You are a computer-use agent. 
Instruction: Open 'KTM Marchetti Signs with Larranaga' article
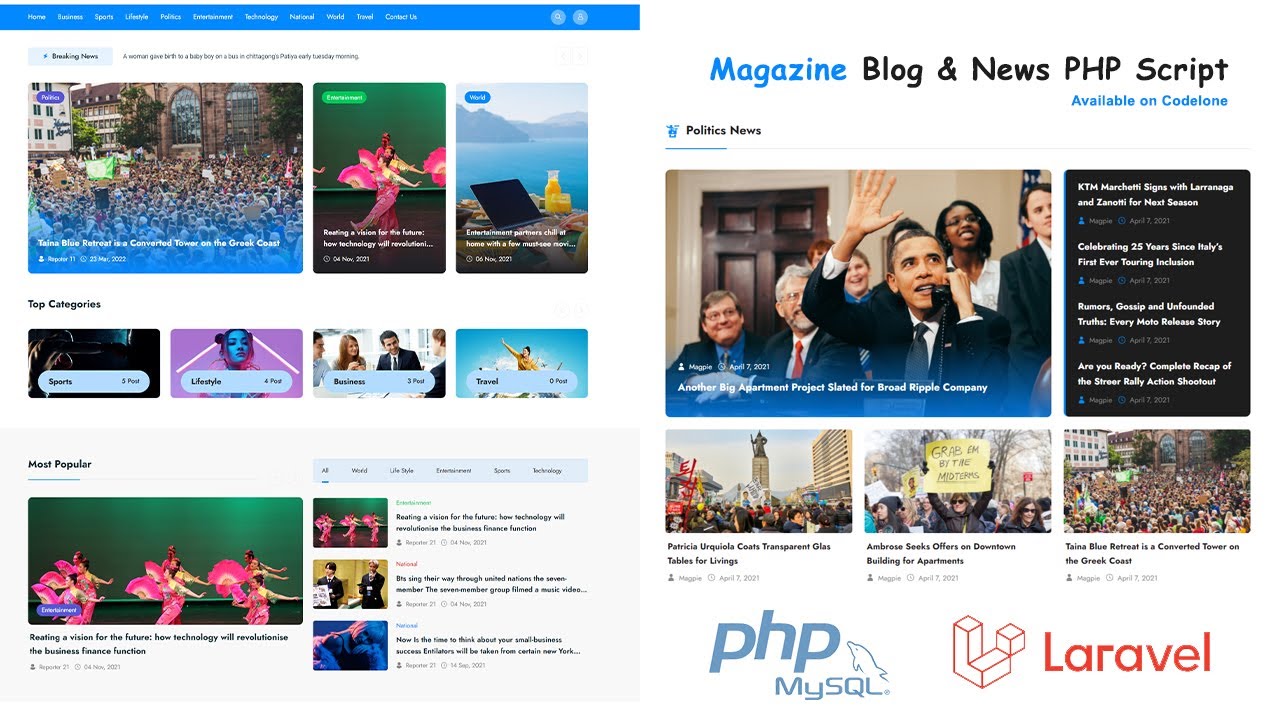coord(1155,194)
